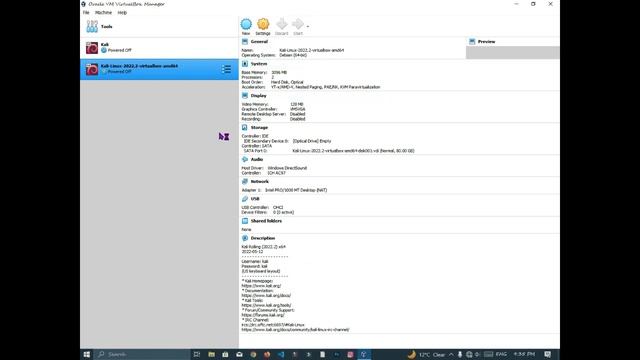Open the Help menu

point(122,13)
